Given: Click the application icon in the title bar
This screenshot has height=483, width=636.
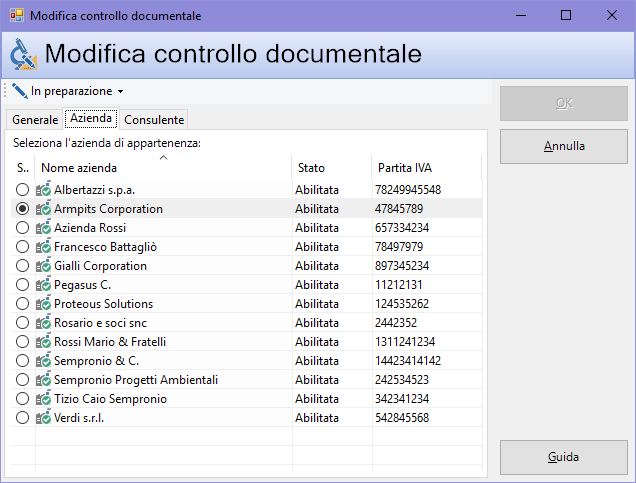Looking at the screenshot, I should (x=17, y=15).
